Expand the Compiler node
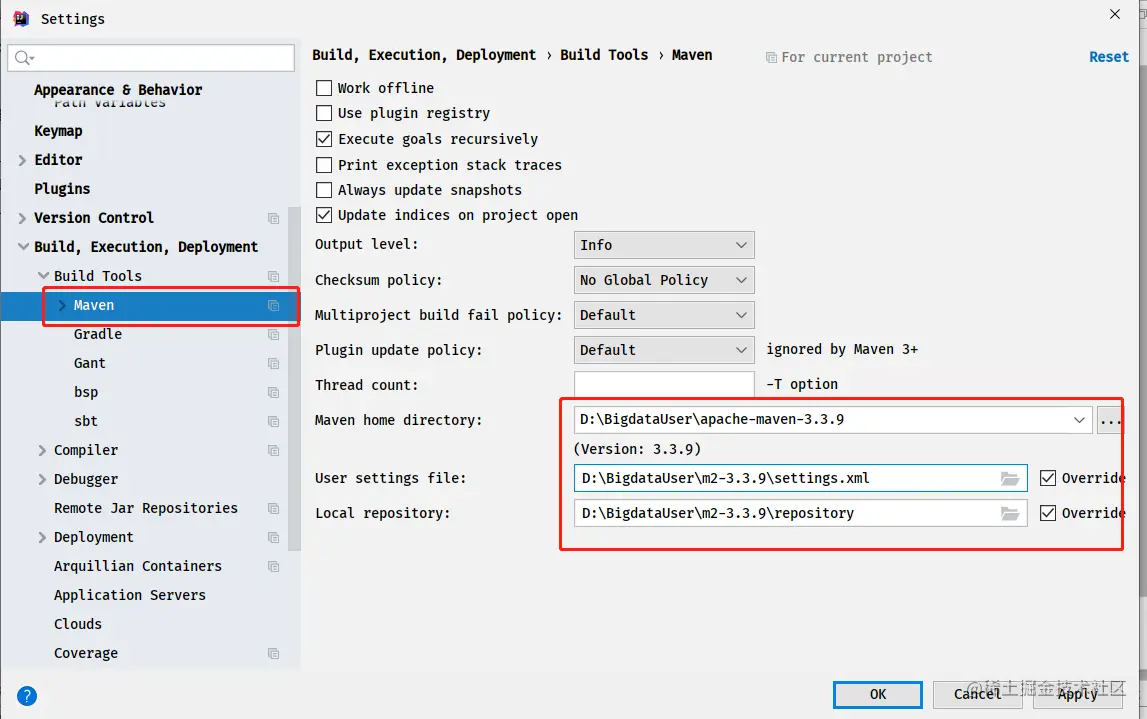Viewport: 1147px width, 719px height. pyautogui.click(x=42, y=451)
